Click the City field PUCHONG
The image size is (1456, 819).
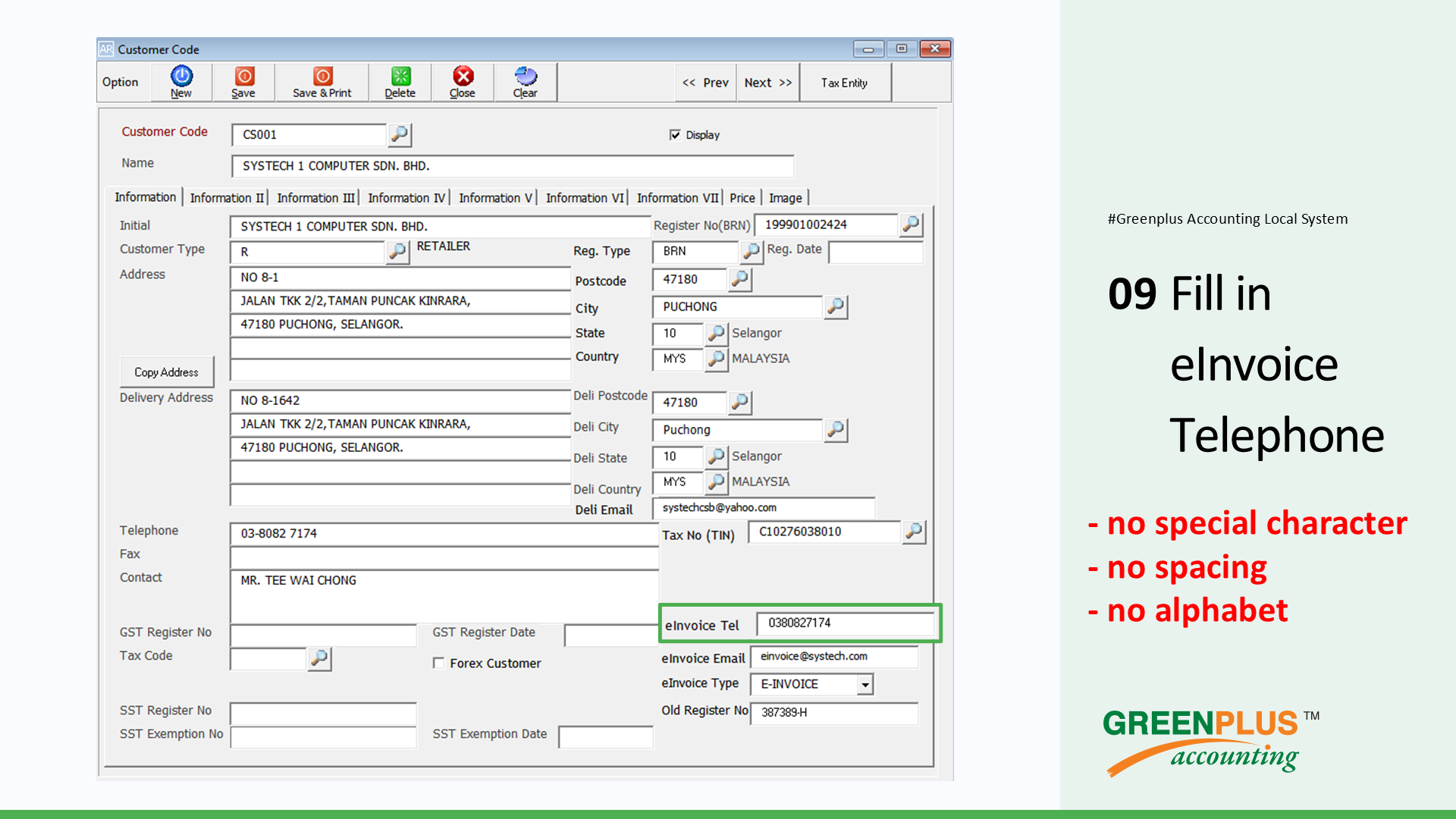(x=737, y=307)
